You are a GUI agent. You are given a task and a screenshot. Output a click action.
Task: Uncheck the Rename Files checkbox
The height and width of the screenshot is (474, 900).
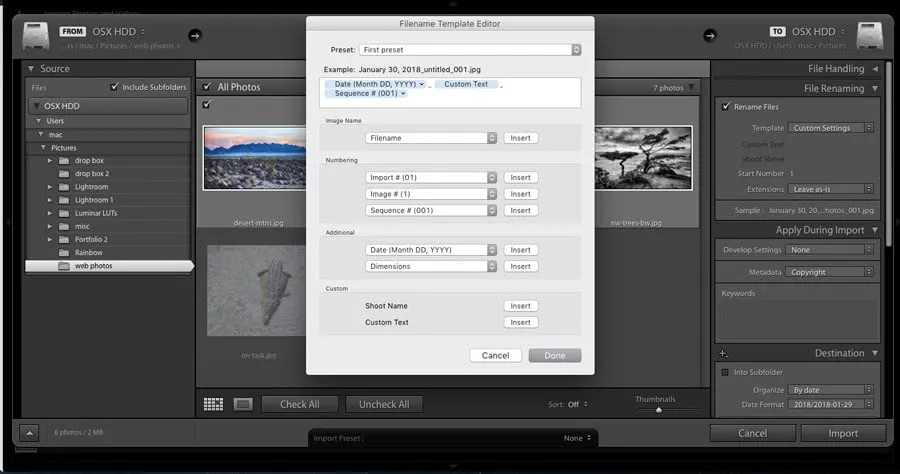tap(725, 107)
